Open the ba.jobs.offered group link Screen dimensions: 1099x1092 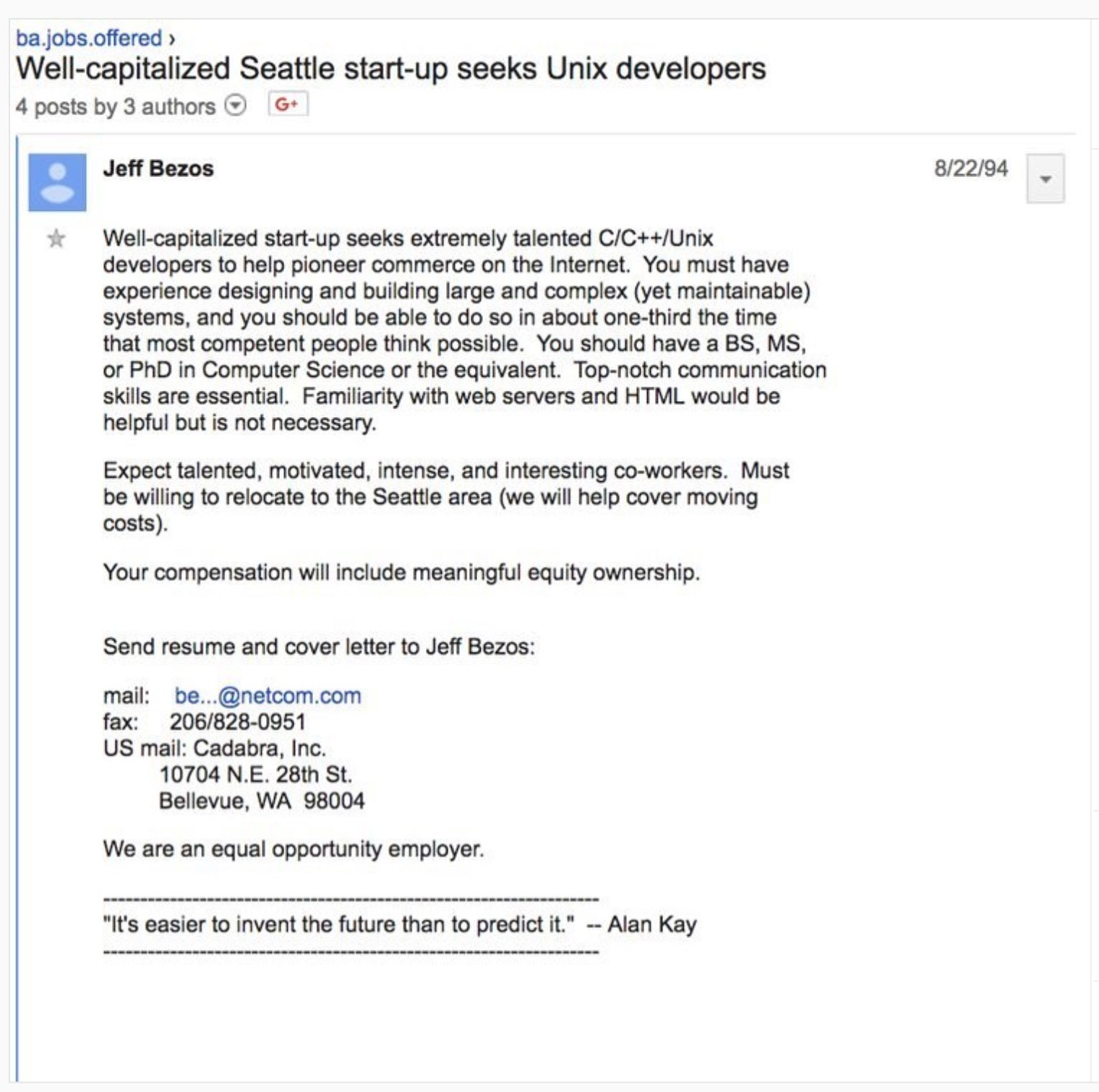[x=89, y=38]
